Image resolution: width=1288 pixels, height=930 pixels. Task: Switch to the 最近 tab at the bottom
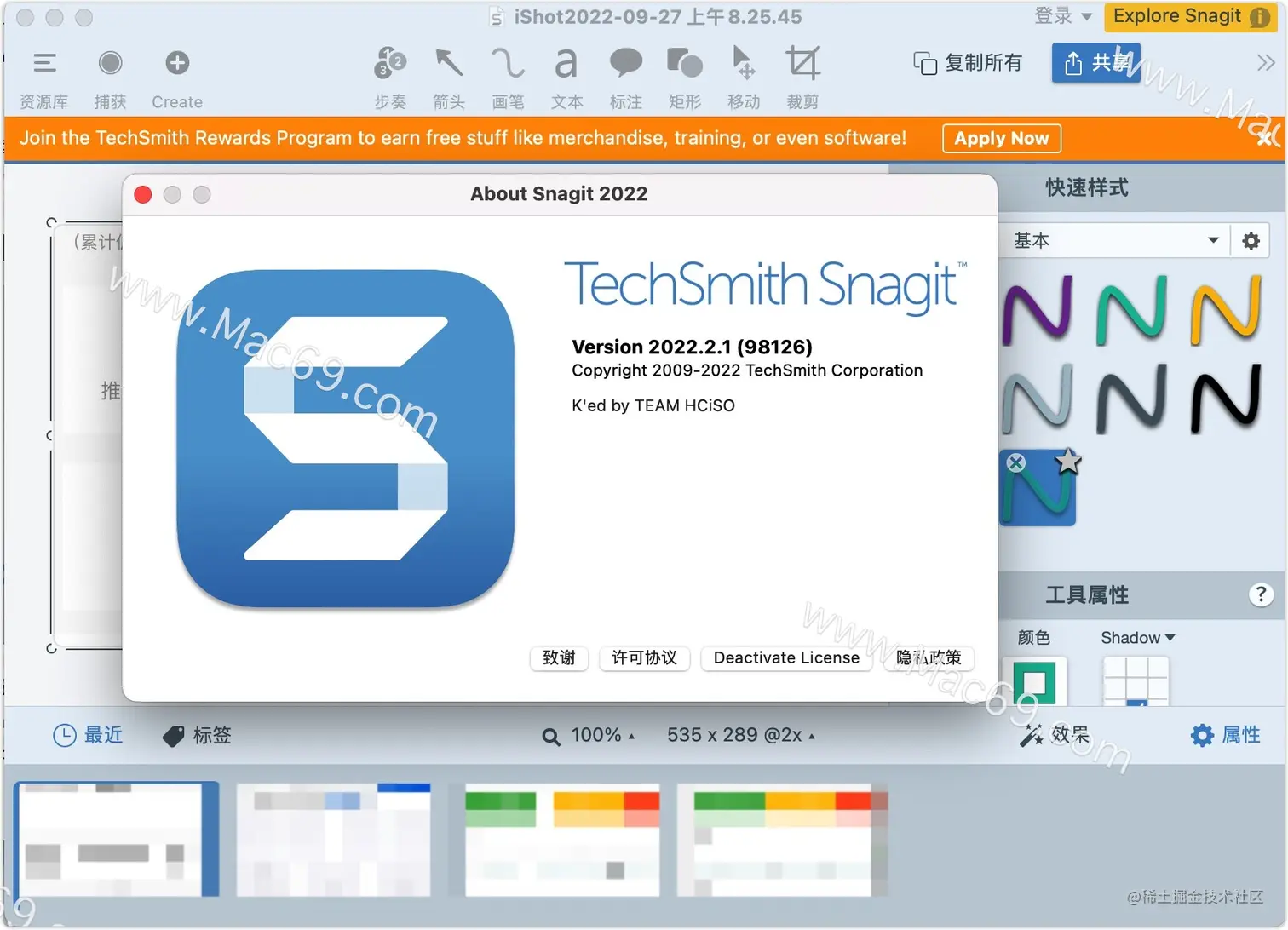coord(88,735)
